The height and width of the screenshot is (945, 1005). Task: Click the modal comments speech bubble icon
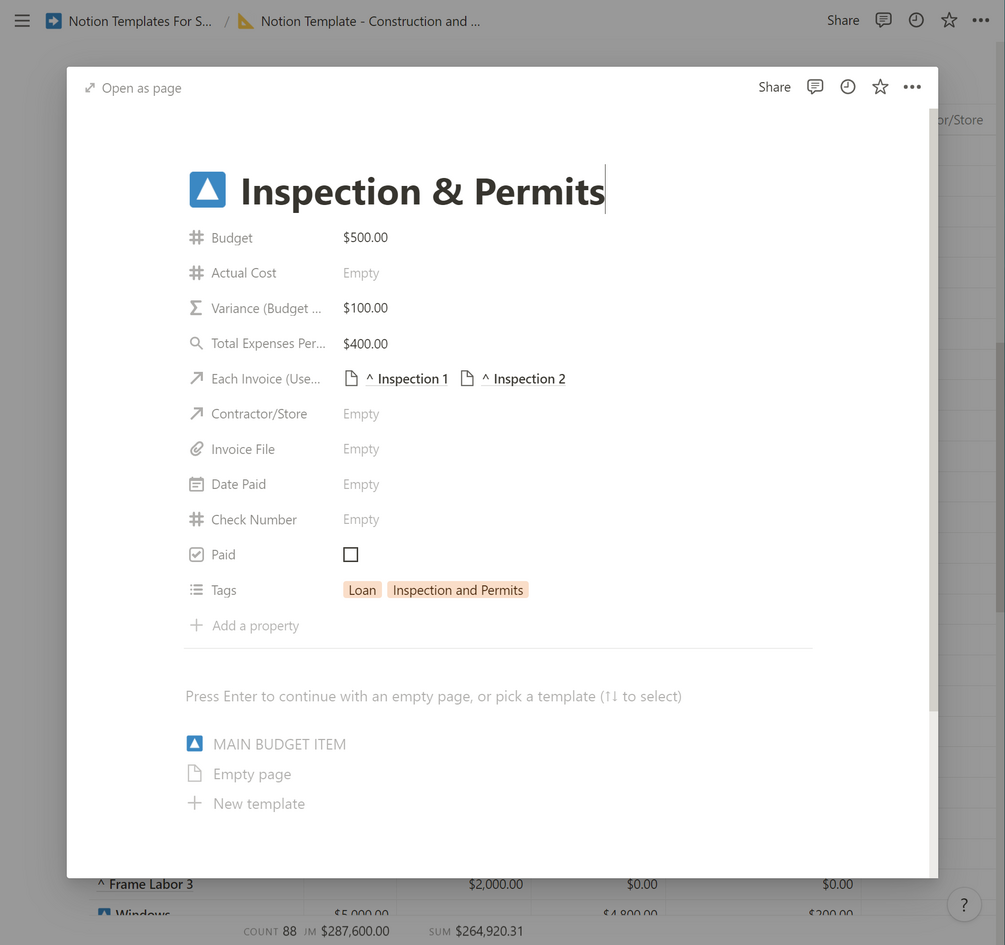point(815,87)
